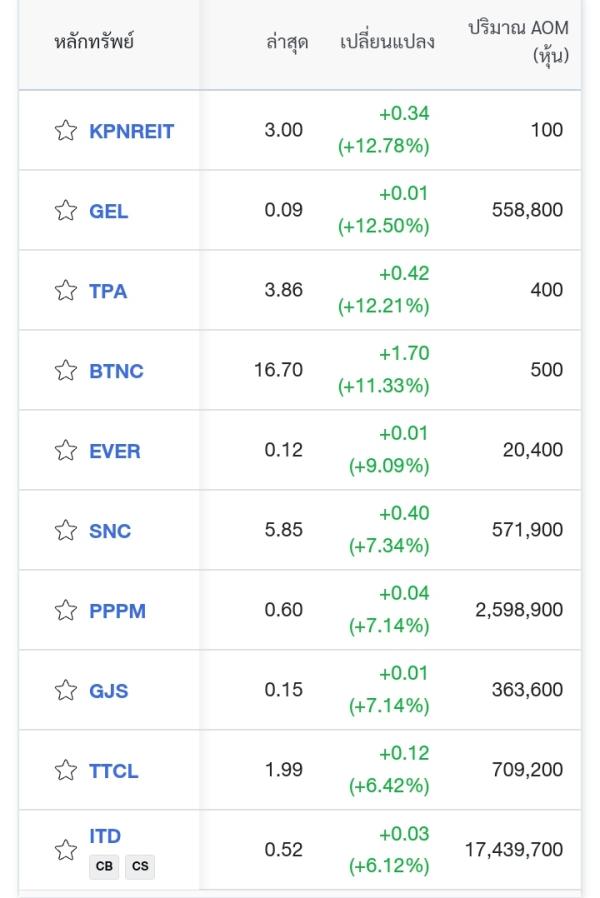Screen dimensions: 600x898
Task: Click the star next to GJS
Action: [x=66, y=690]
